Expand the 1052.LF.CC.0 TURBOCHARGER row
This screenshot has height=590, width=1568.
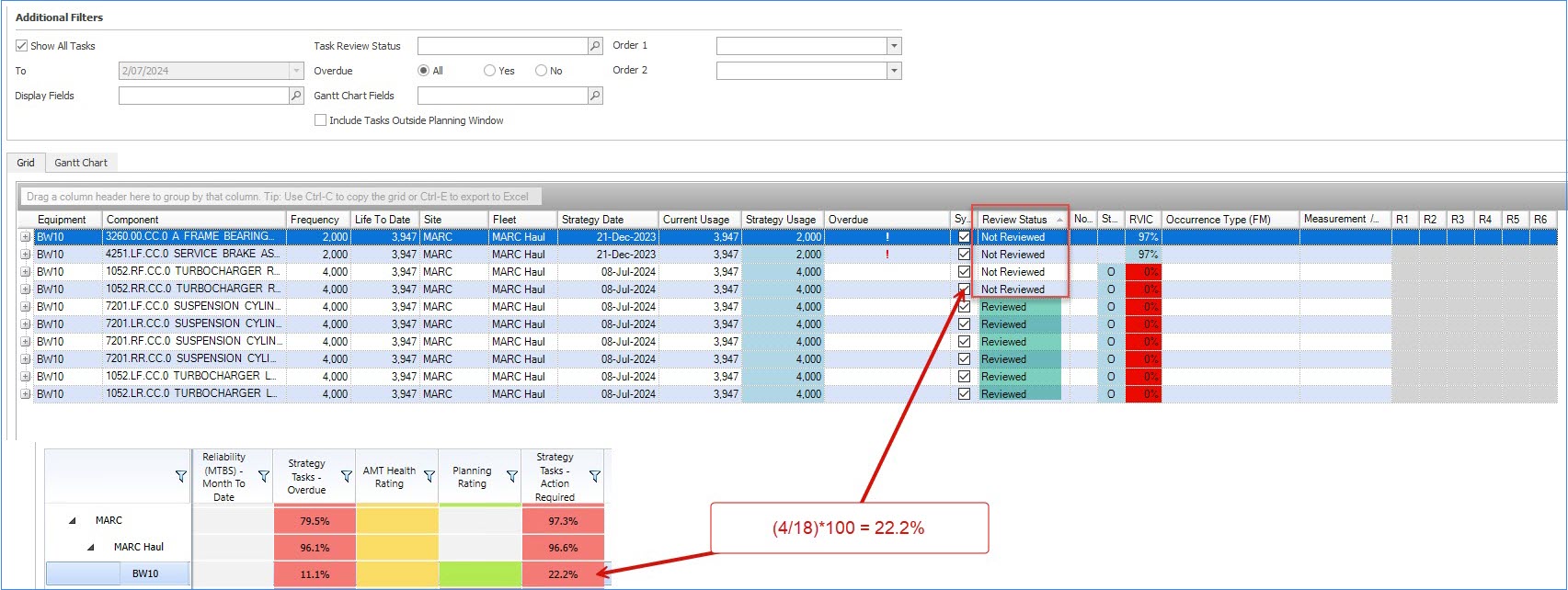point(26,377)
